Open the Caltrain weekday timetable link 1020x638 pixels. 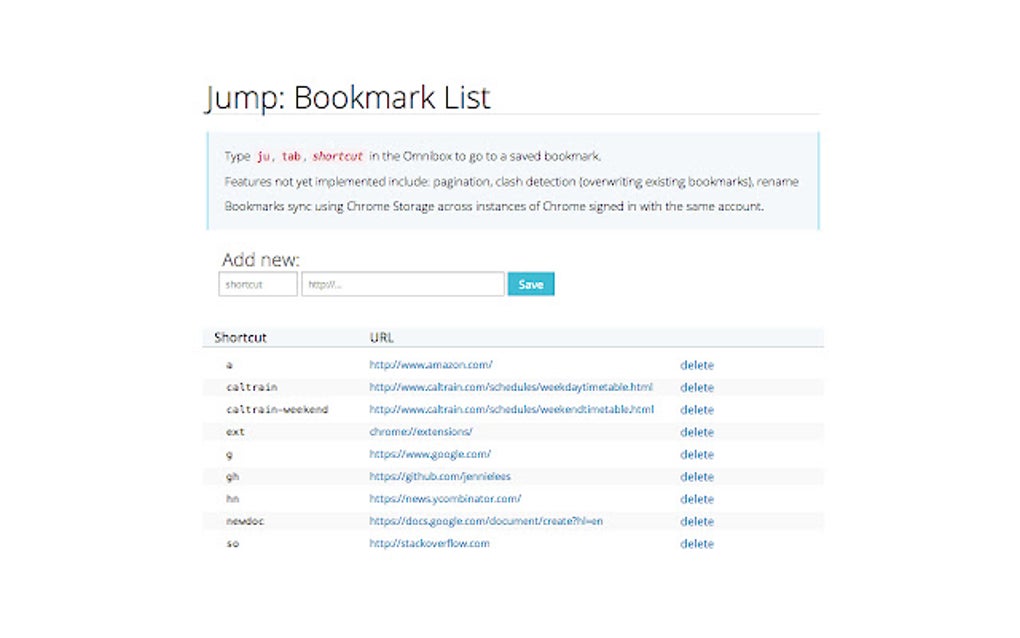(x=510, y=387)
